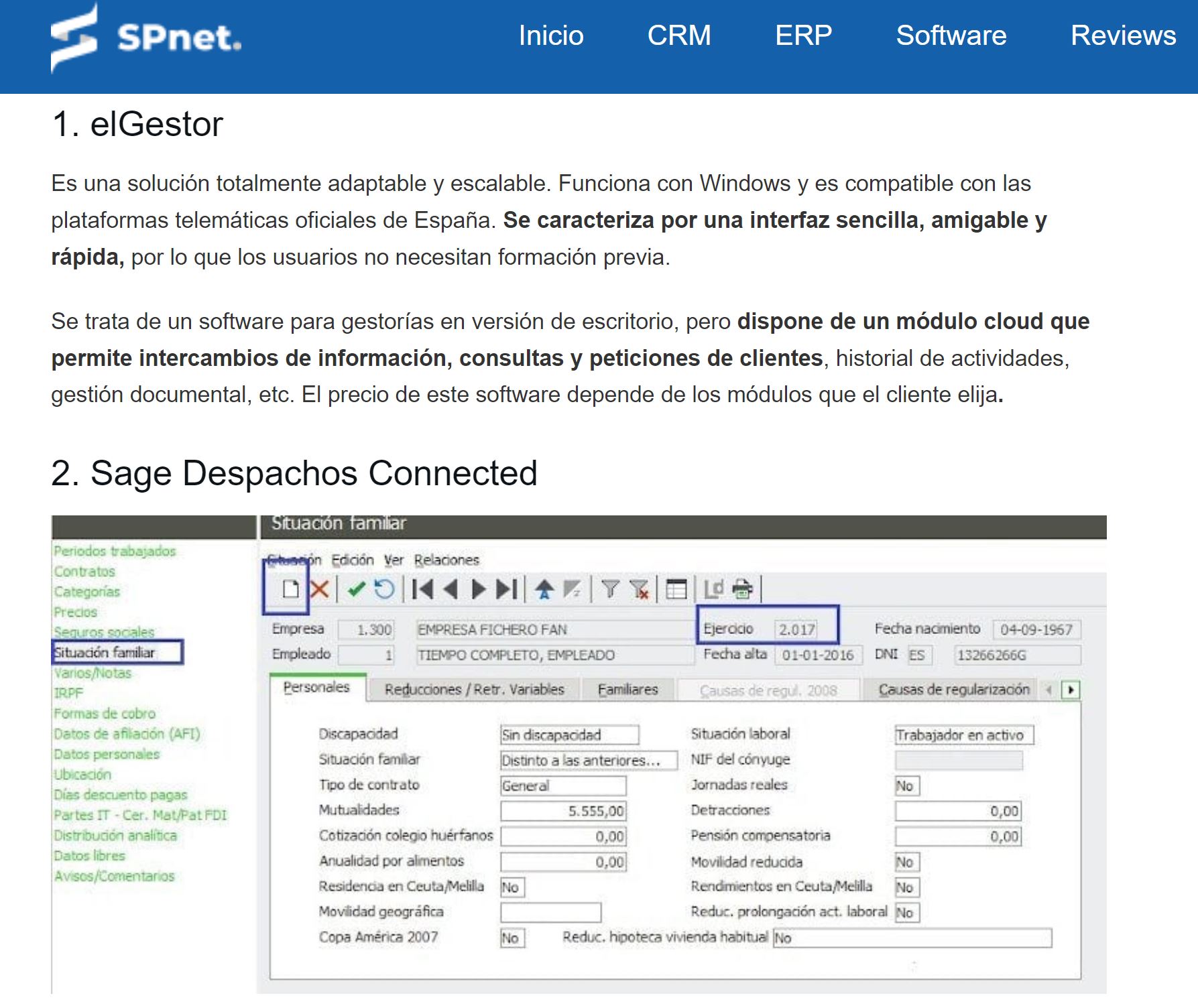Jump to last record icon
Image resolution: width=1198 pixels, height=1008 pixels.
pyautogui.click(x=507, y=589)
